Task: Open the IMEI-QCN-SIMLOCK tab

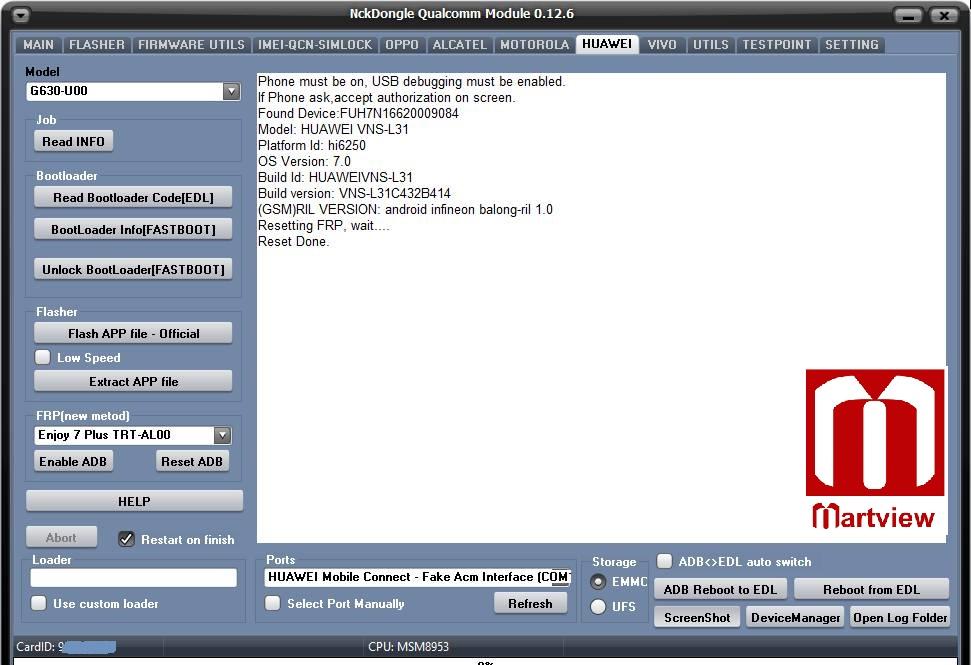Action: 315,45
